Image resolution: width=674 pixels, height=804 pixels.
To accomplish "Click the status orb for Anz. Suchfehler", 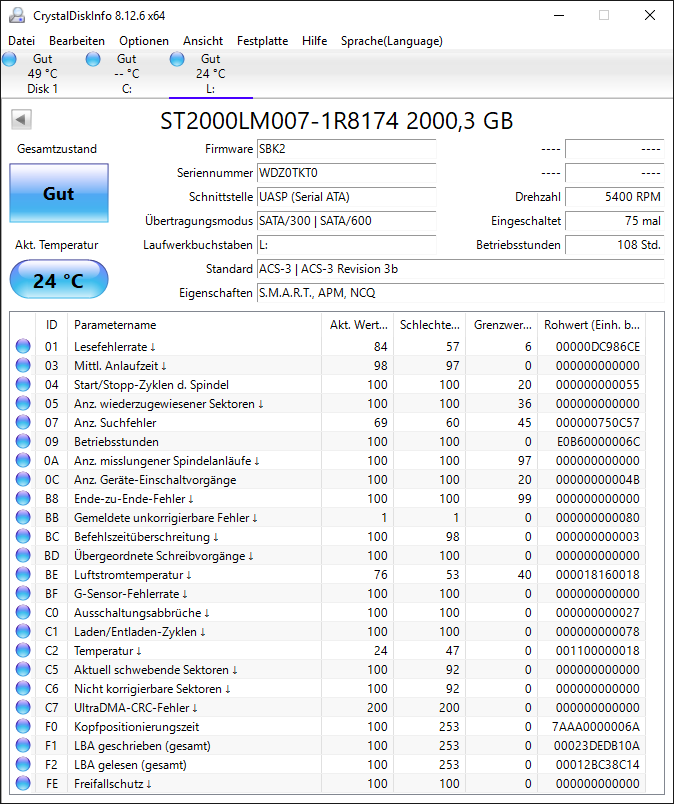I will point(23,423).
